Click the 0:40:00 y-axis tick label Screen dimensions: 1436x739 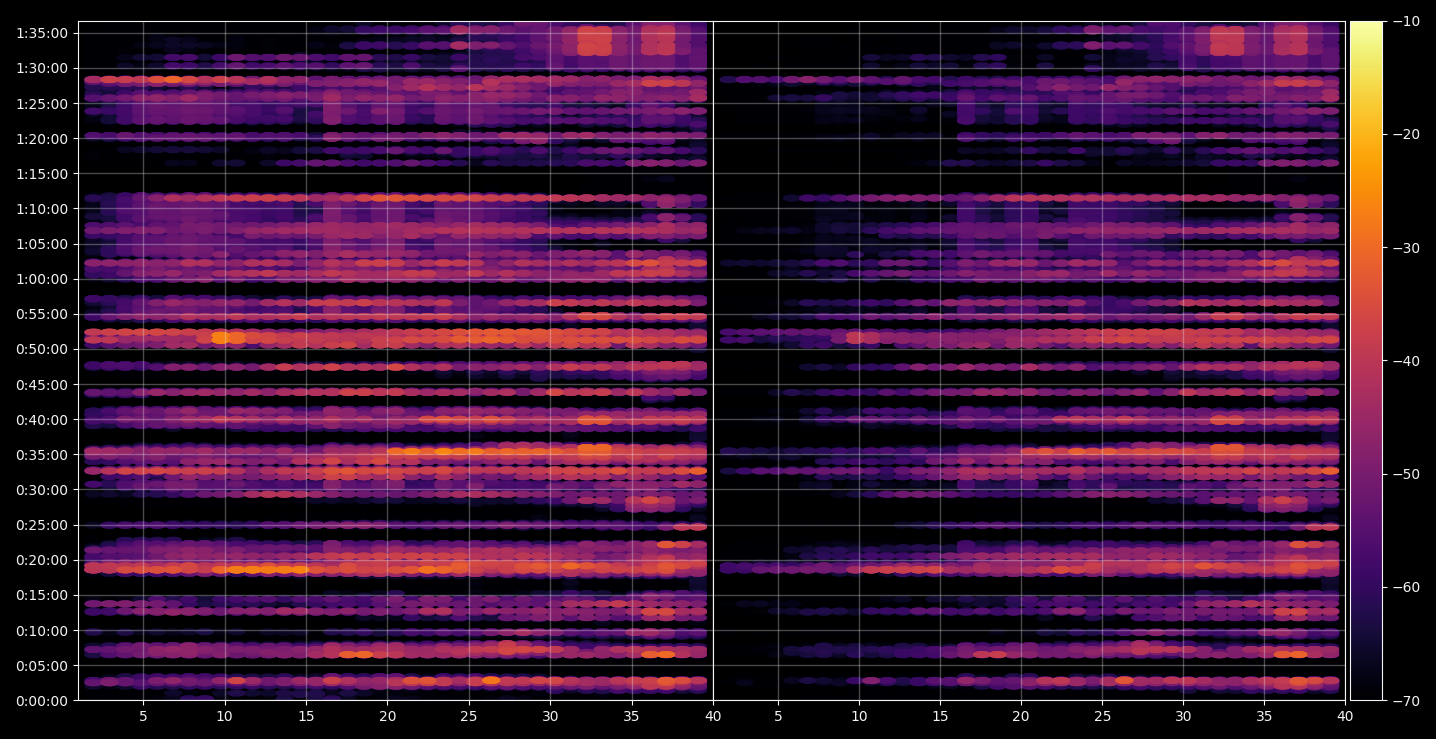[42, 419]
